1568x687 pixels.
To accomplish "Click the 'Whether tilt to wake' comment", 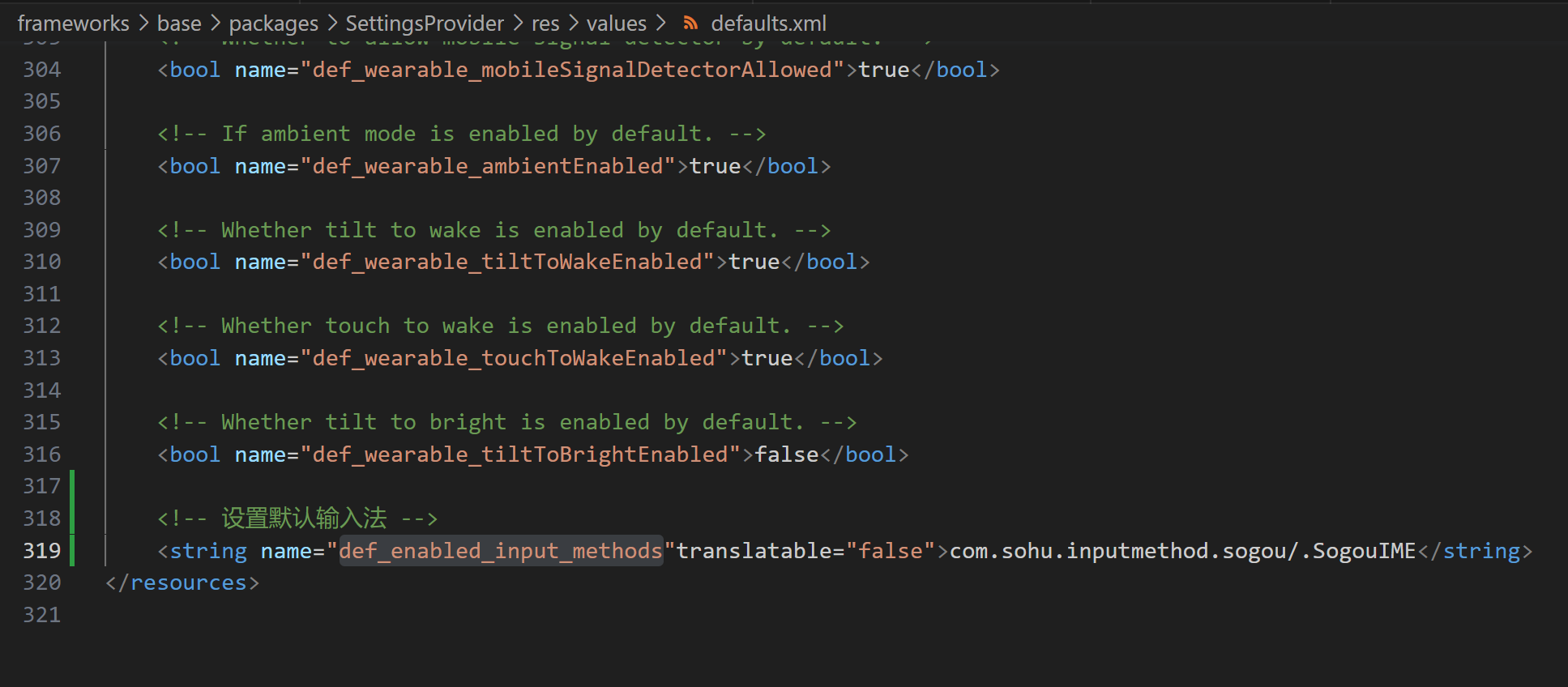I will click(x=493, y=230).
